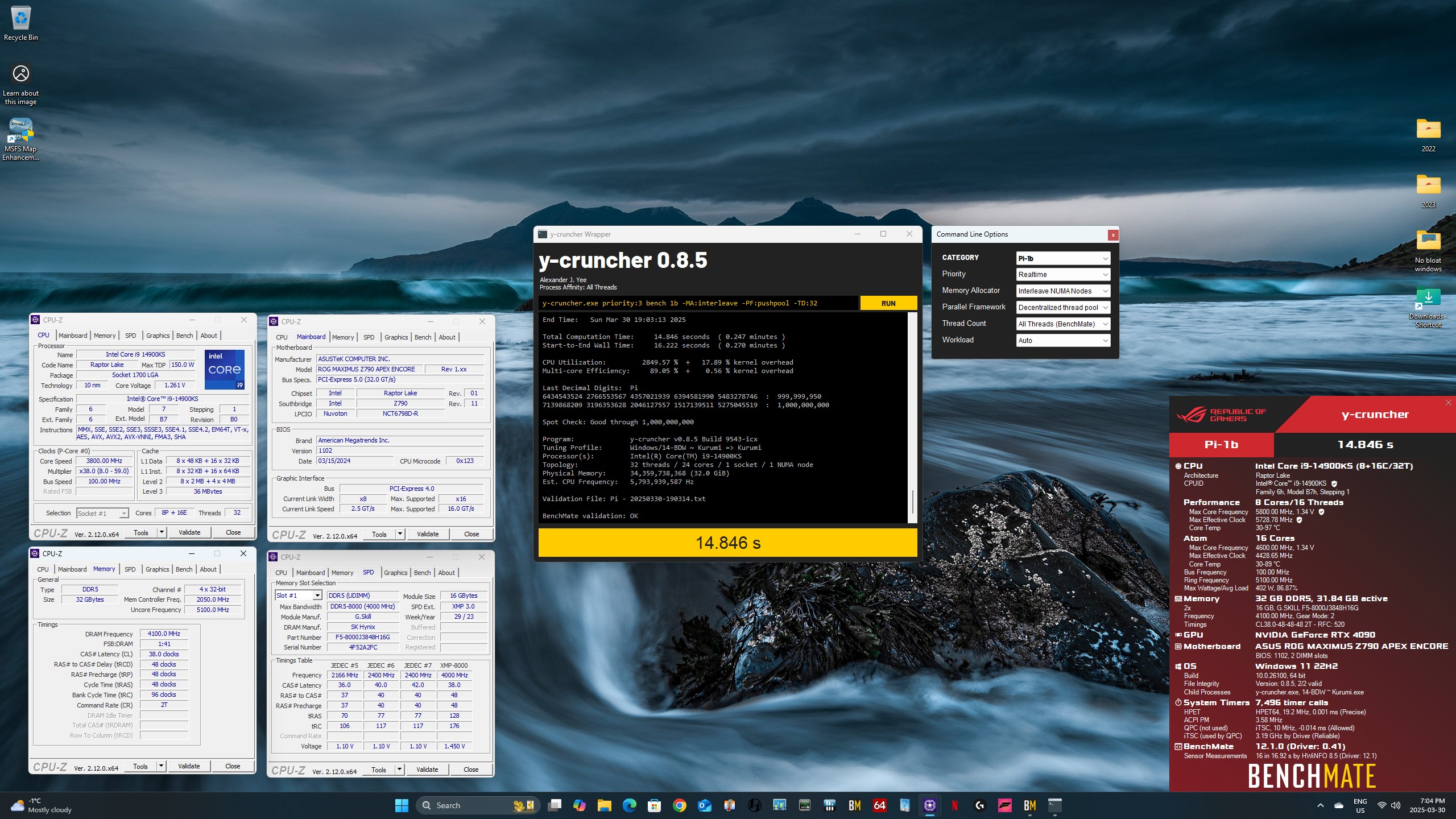Launch Microsoft Edge from the taskbar
The height and width of the screenshot is (819, 1456).
(x=630, y=805)
